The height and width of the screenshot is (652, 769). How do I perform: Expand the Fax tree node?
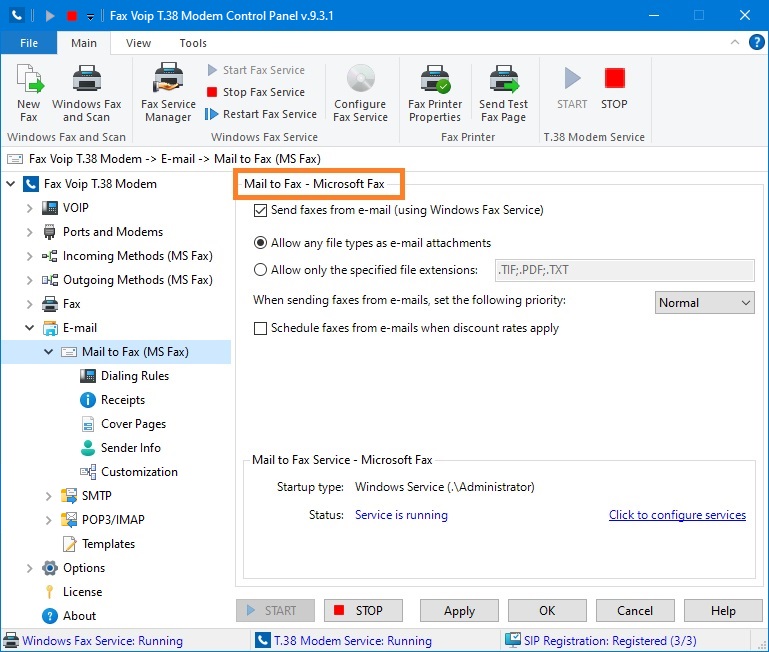[29, 304]
